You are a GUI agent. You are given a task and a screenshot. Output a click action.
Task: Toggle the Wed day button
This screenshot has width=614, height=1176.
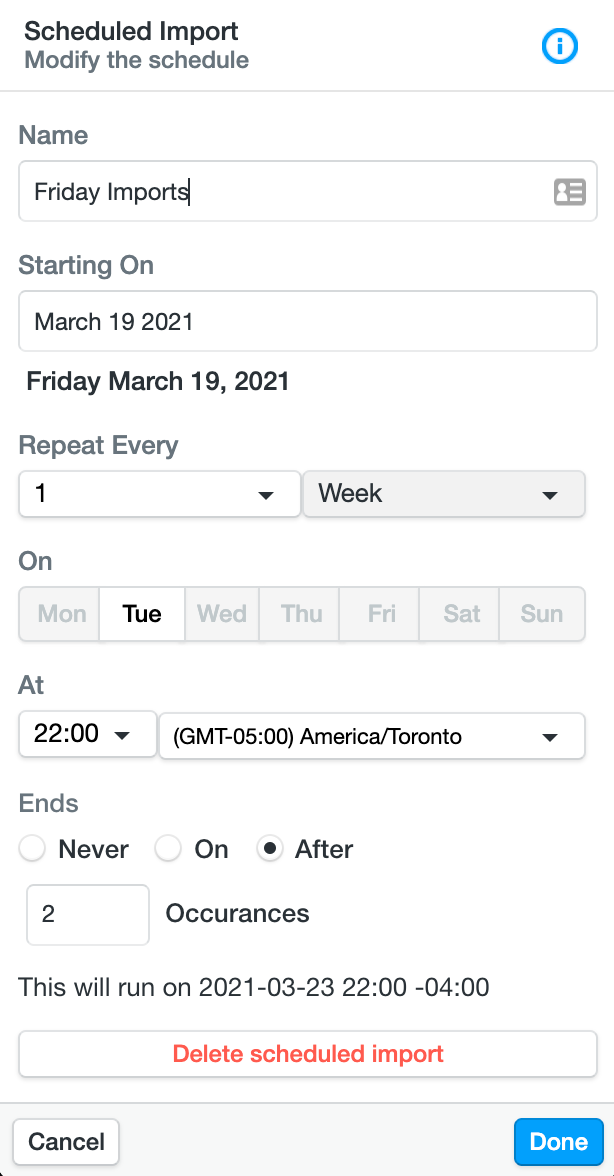[222, 613]
